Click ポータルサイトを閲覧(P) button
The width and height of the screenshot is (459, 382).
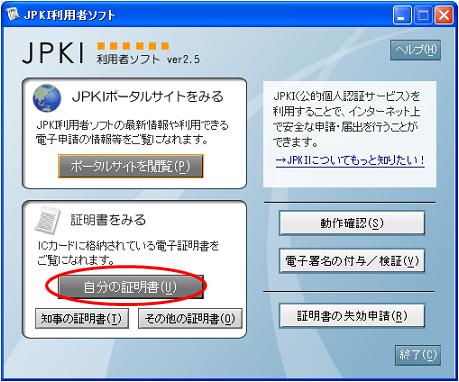(130, 166)
